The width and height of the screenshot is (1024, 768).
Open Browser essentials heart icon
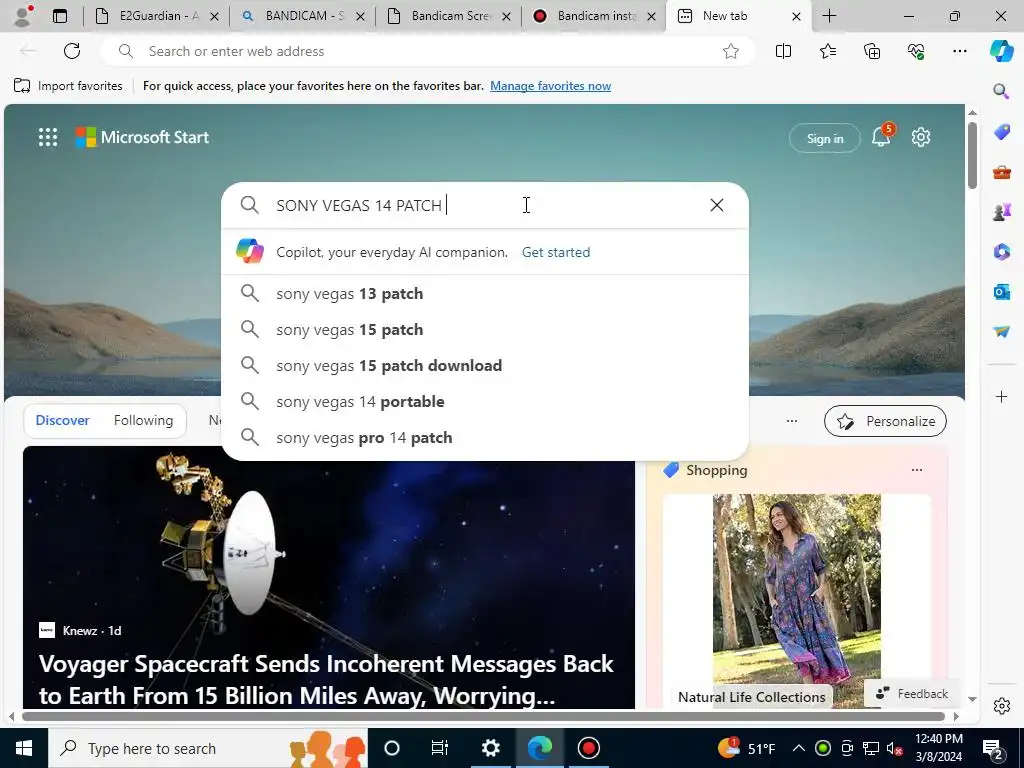[x=916, y=51]
